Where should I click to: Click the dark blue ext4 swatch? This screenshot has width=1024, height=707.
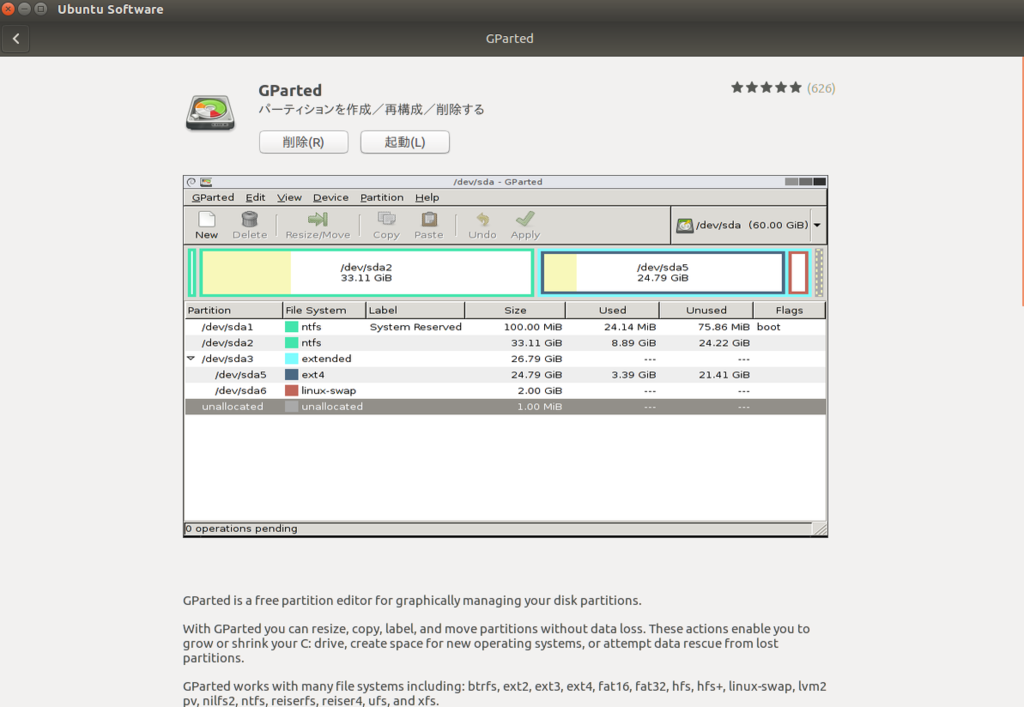tap(291, 375)
